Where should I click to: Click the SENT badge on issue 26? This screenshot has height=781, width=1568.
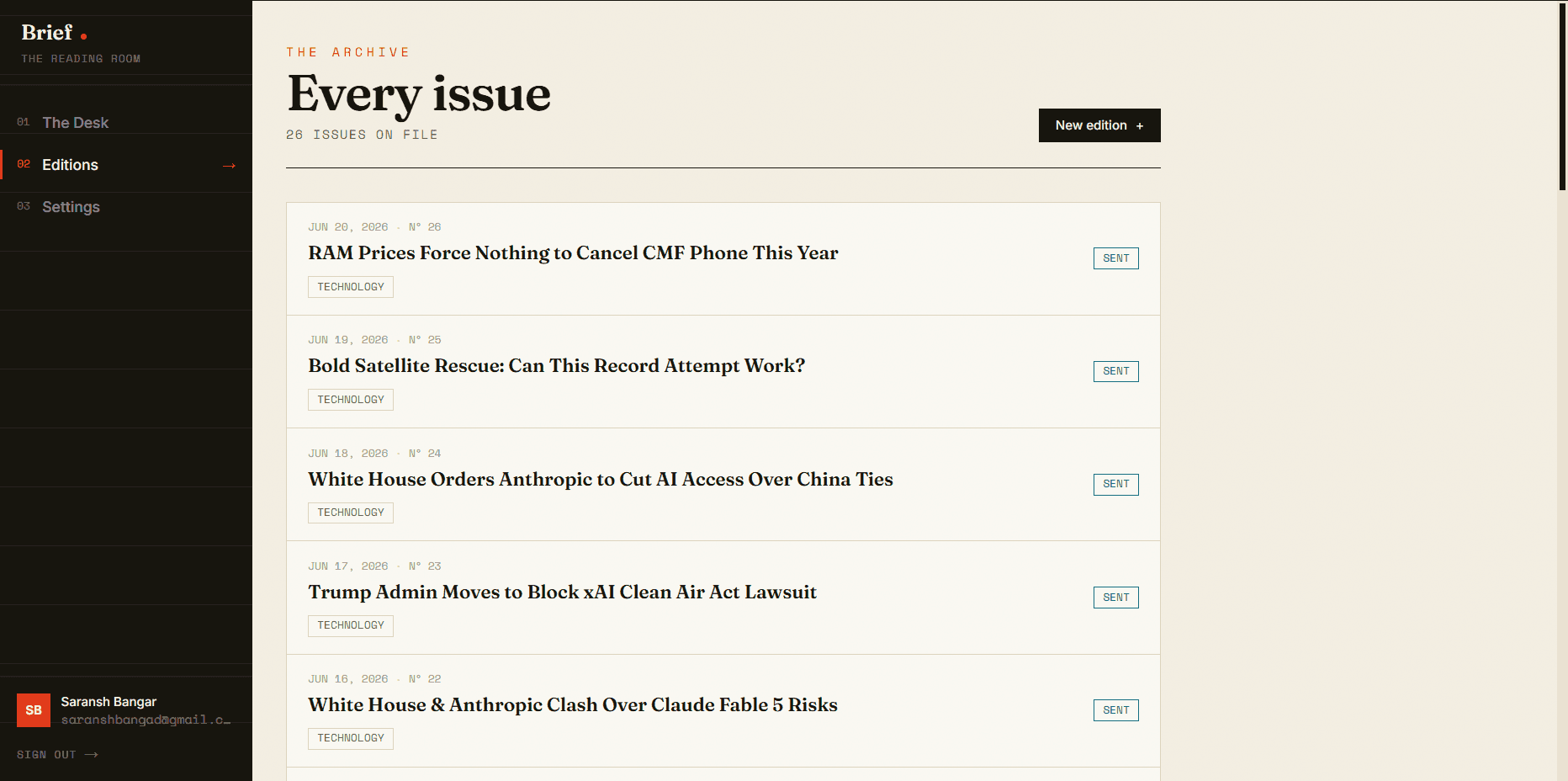coord(1116,258)
